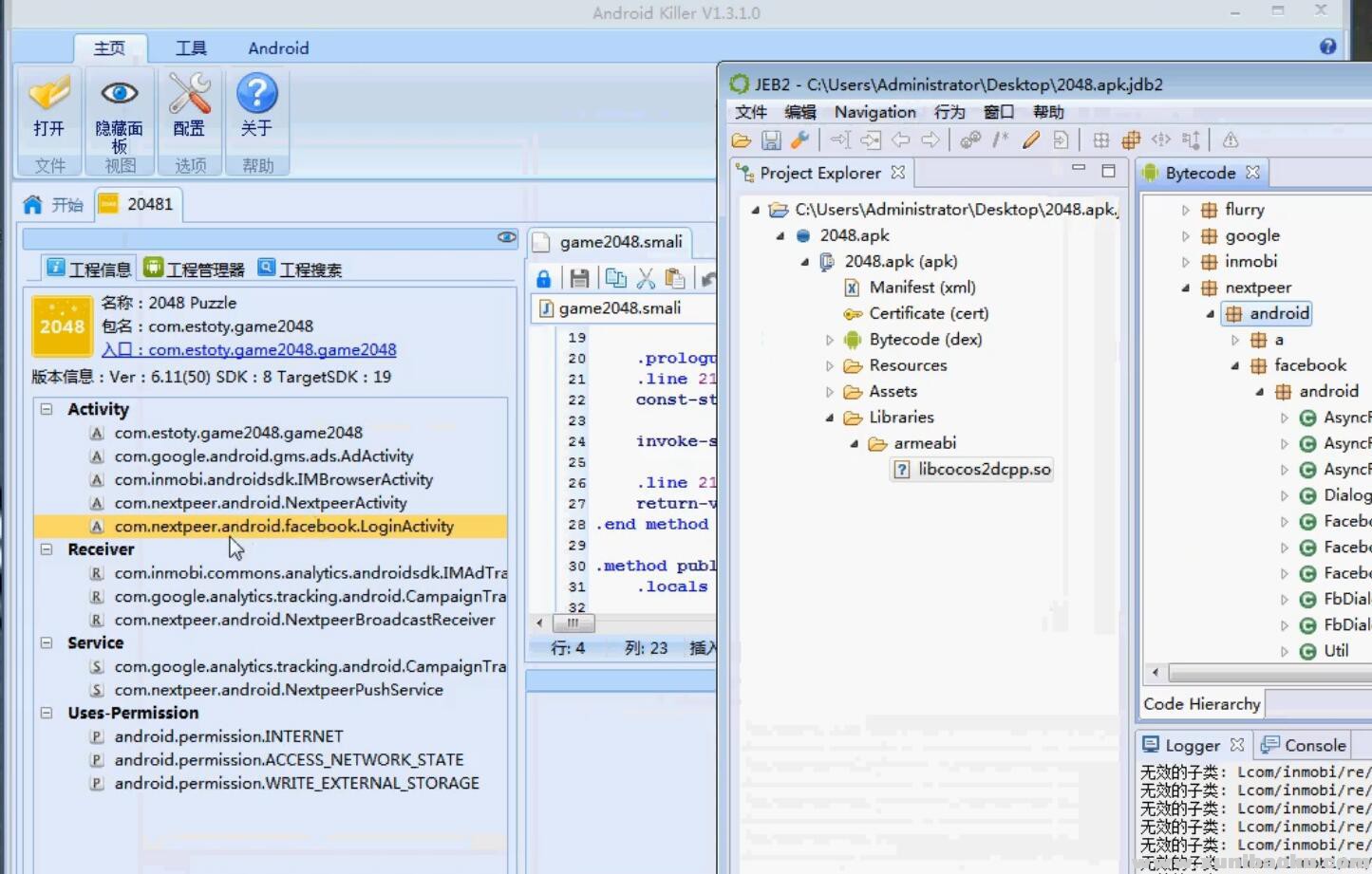Click the wrench icon in JEB2 toolbar
1372x874 pixels.
800,140
